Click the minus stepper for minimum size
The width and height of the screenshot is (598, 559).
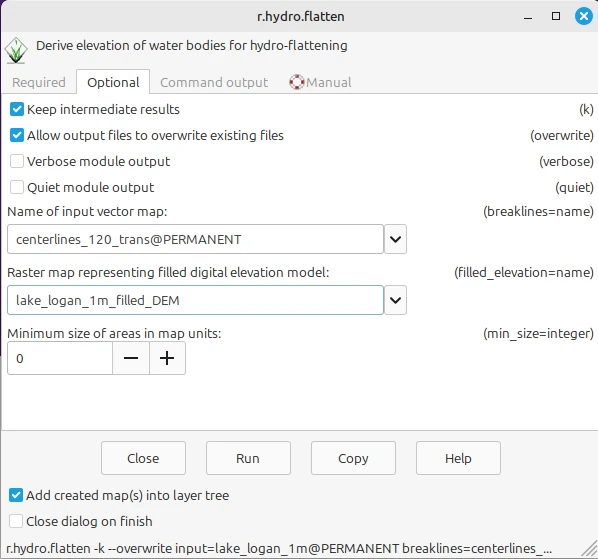click(x=131, y=358)
